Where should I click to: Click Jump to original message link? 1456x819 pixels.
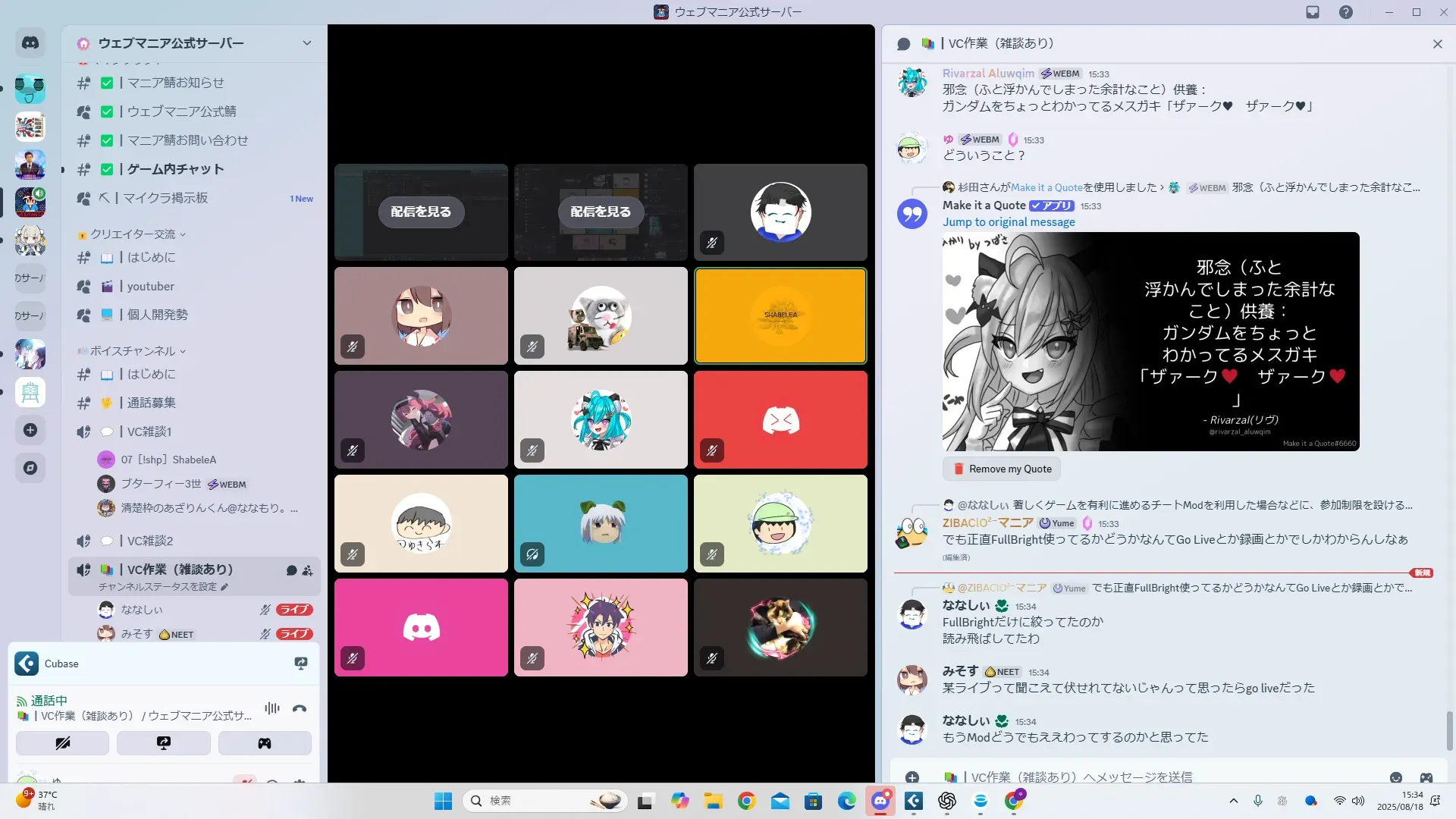click(1009, 222)
